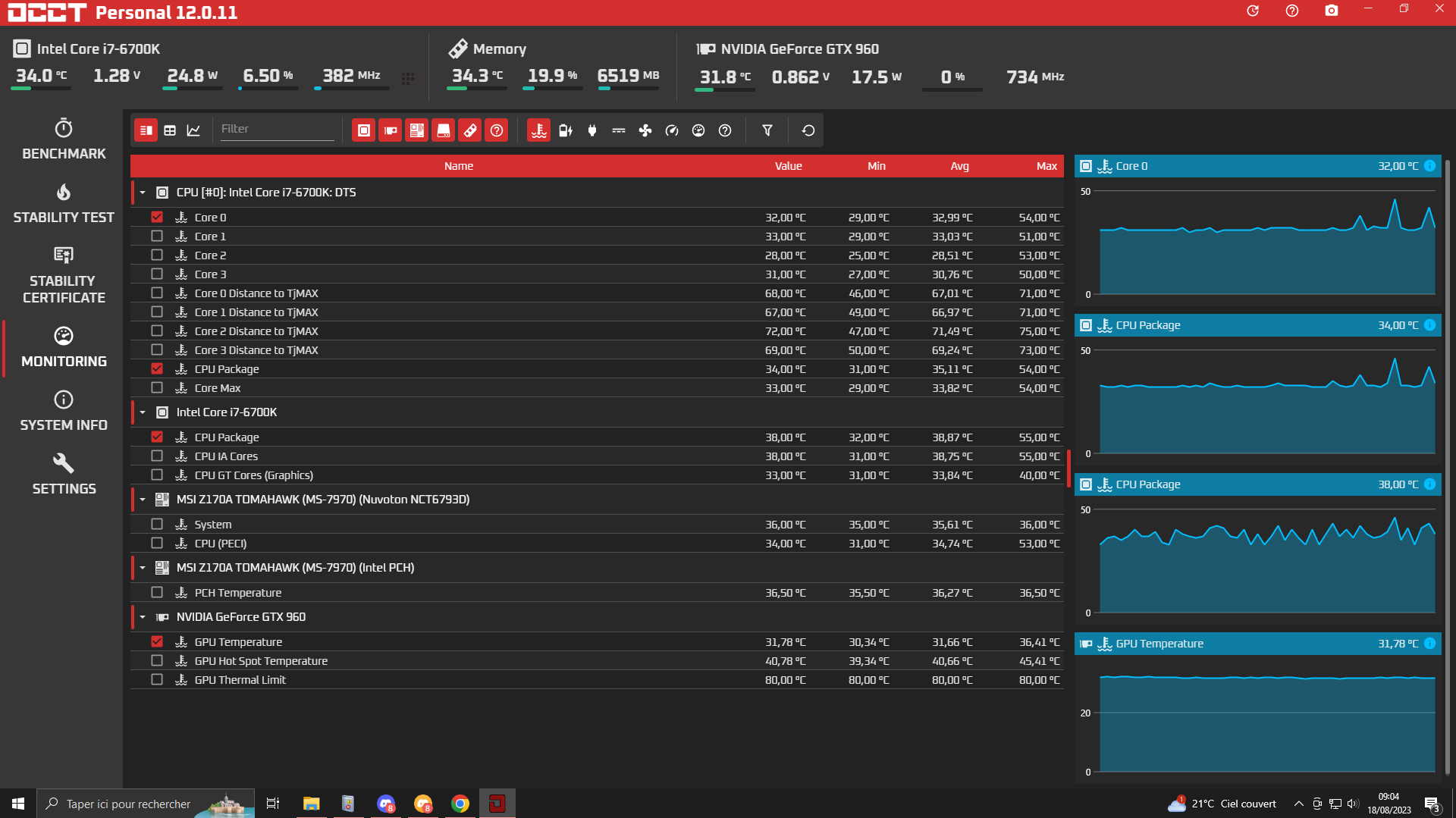Viewport: 1456px width, 818px height.
Task: Open the Benchmark section
Action: point(64,139)
